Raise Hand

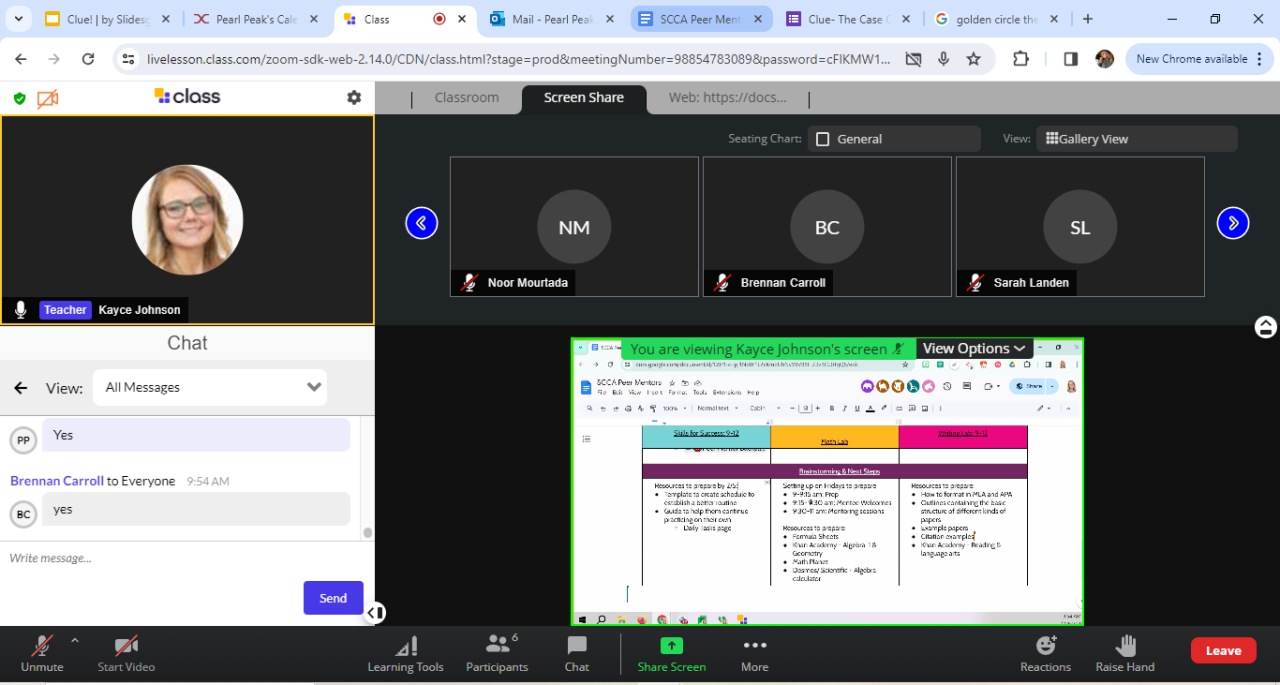click(1126, 653)
